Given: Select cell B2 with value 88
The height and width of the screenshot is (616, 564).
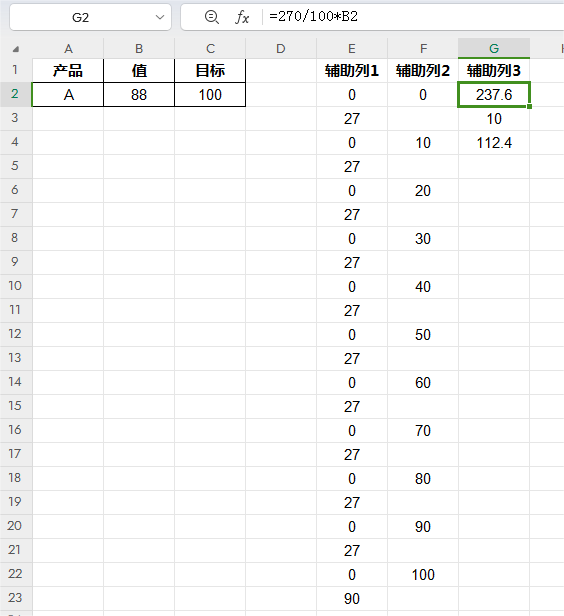Looking at the screenshot, I should 139,95.
